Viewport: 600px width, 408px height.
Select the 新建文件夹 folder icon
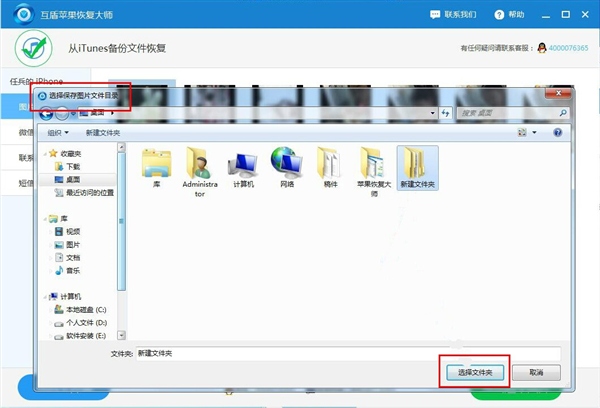417,168
